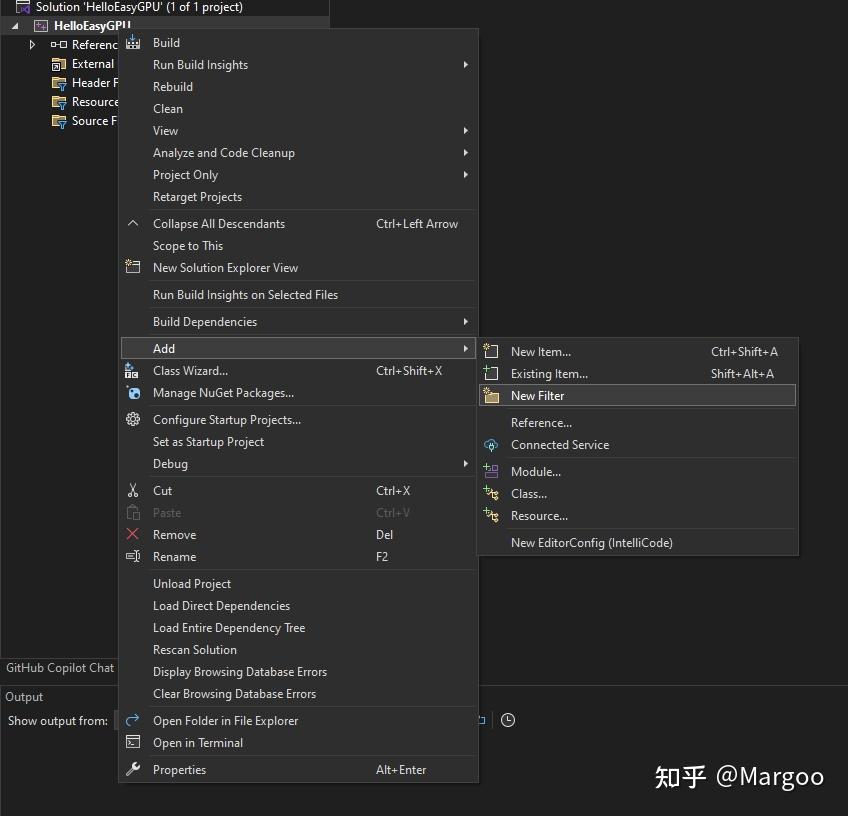Click the Source Files filter folder icon
848x816 pixels.
tap(59, 121)
